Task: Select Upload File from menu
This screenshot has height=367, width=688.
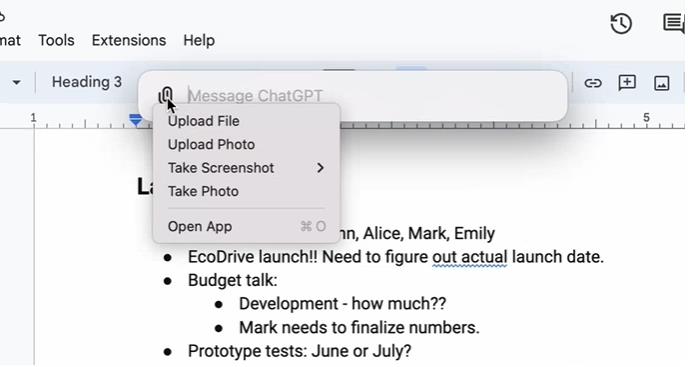Action: (x=204, y=121)
